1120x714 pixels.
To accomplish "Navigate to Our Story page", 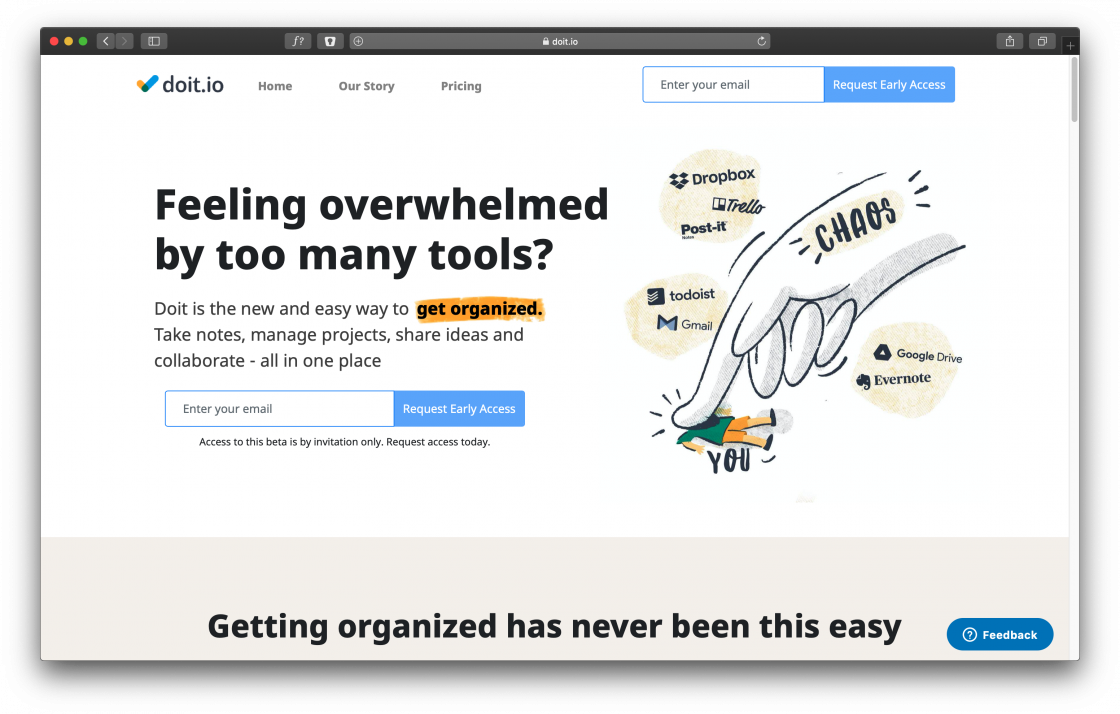I will pos(366,86).
